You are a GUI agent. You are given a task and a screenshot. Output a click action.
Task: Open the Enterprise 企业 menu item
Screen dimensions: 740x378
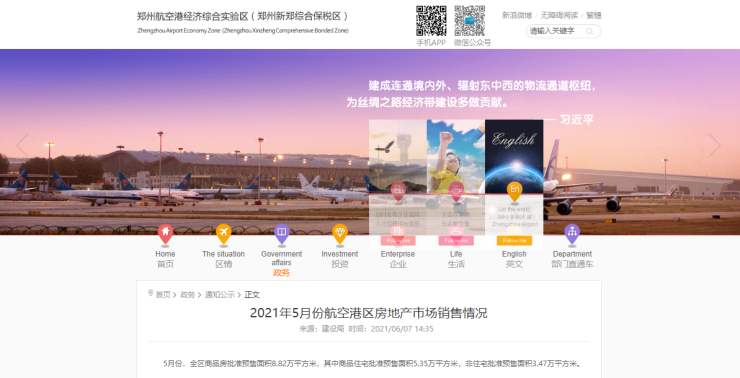tap(398, 259)
